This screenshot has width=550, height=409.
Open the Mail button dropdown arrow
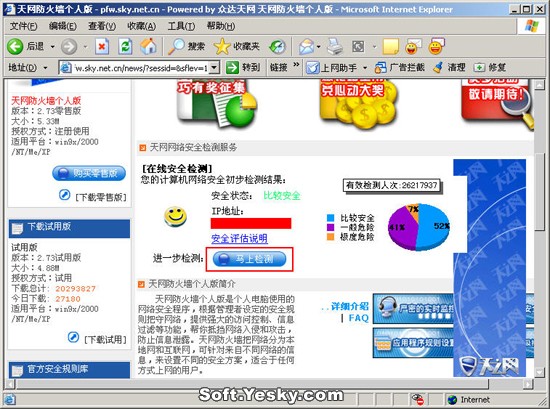318,47
